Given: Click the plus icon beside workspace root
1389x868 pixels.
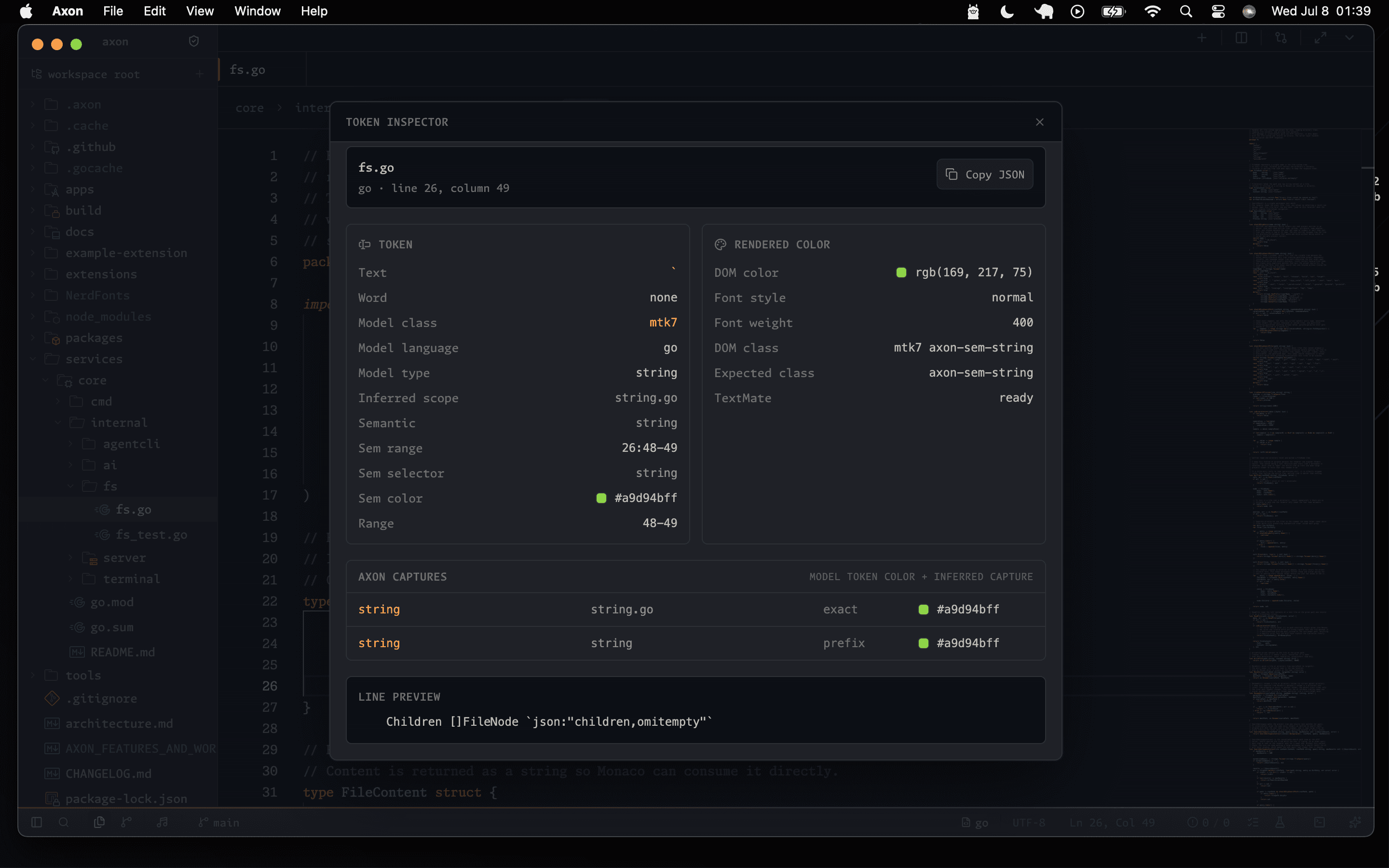Looking at the screenshot, I should pos(199,74).
